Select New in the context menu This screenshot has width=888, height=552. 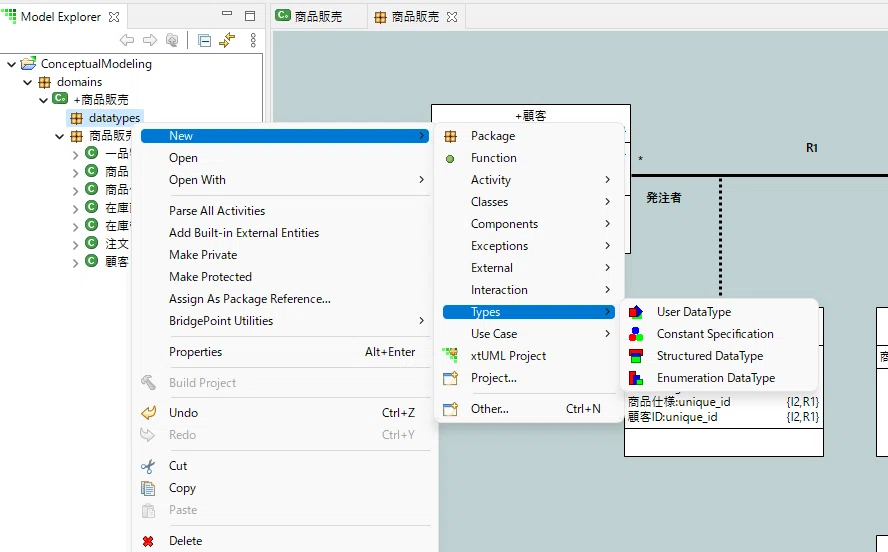click(285, 136)
